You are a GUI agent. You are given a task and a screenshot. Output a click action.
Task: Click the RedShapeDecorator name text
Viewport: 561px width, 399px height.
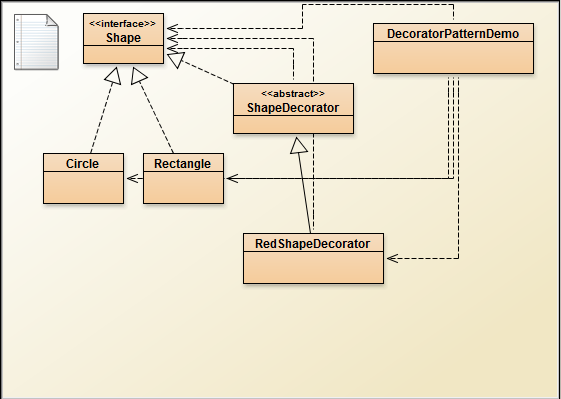312,244
